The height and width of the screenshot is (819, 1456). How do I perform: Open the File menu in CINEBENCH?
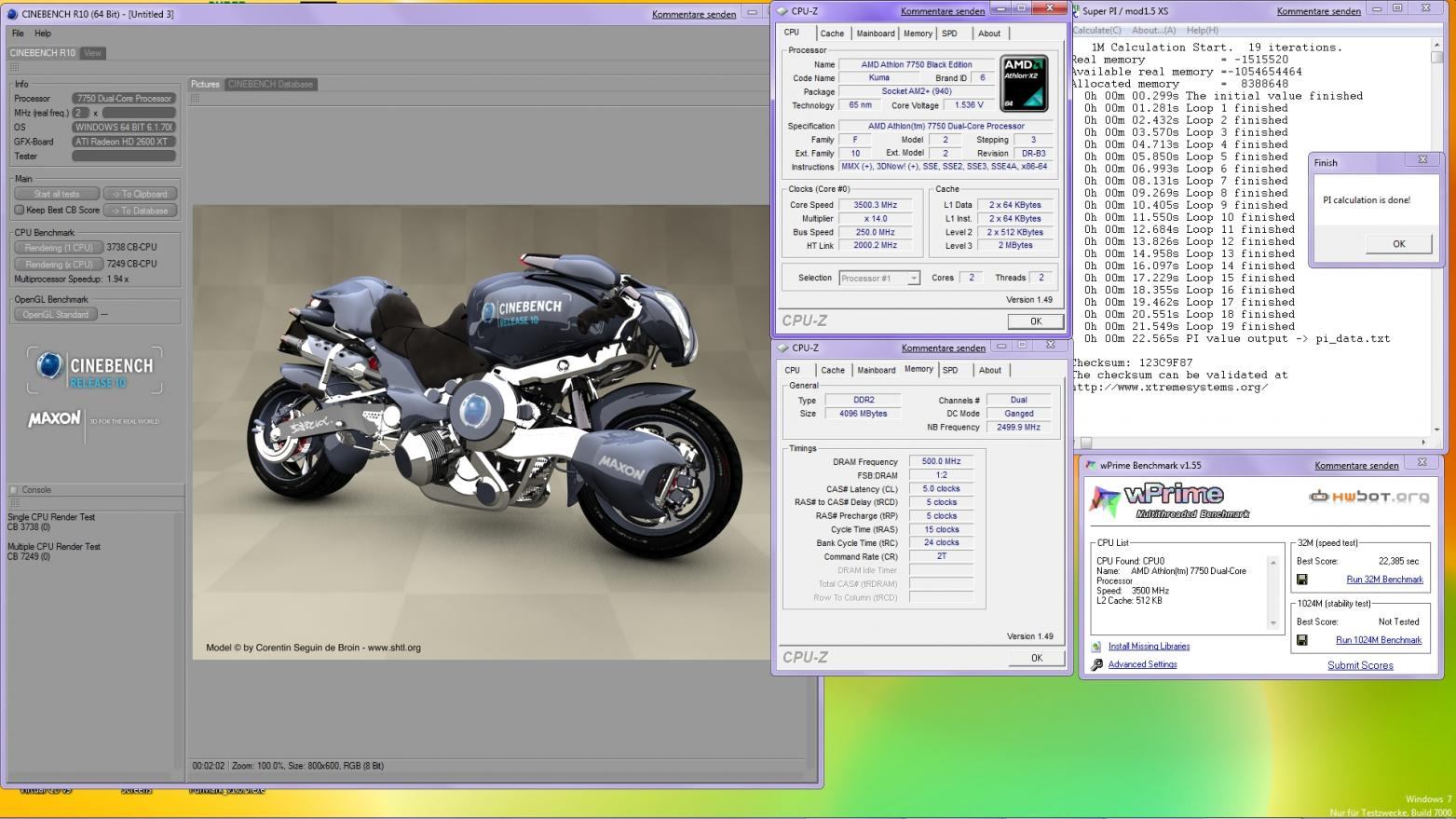pos(18,34)
